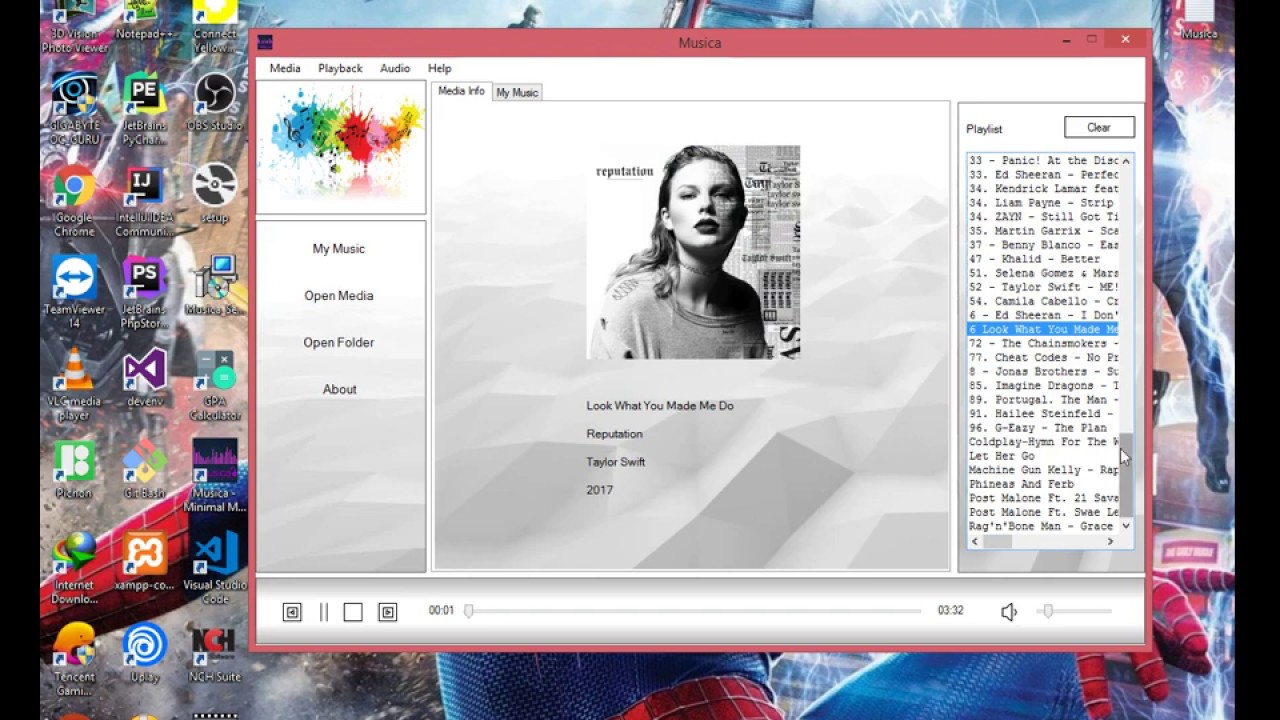Select '34. Kendrick Lamar feat' playlist row
This screenshot has height=720, width=1280.
(x=1043, y=188)
